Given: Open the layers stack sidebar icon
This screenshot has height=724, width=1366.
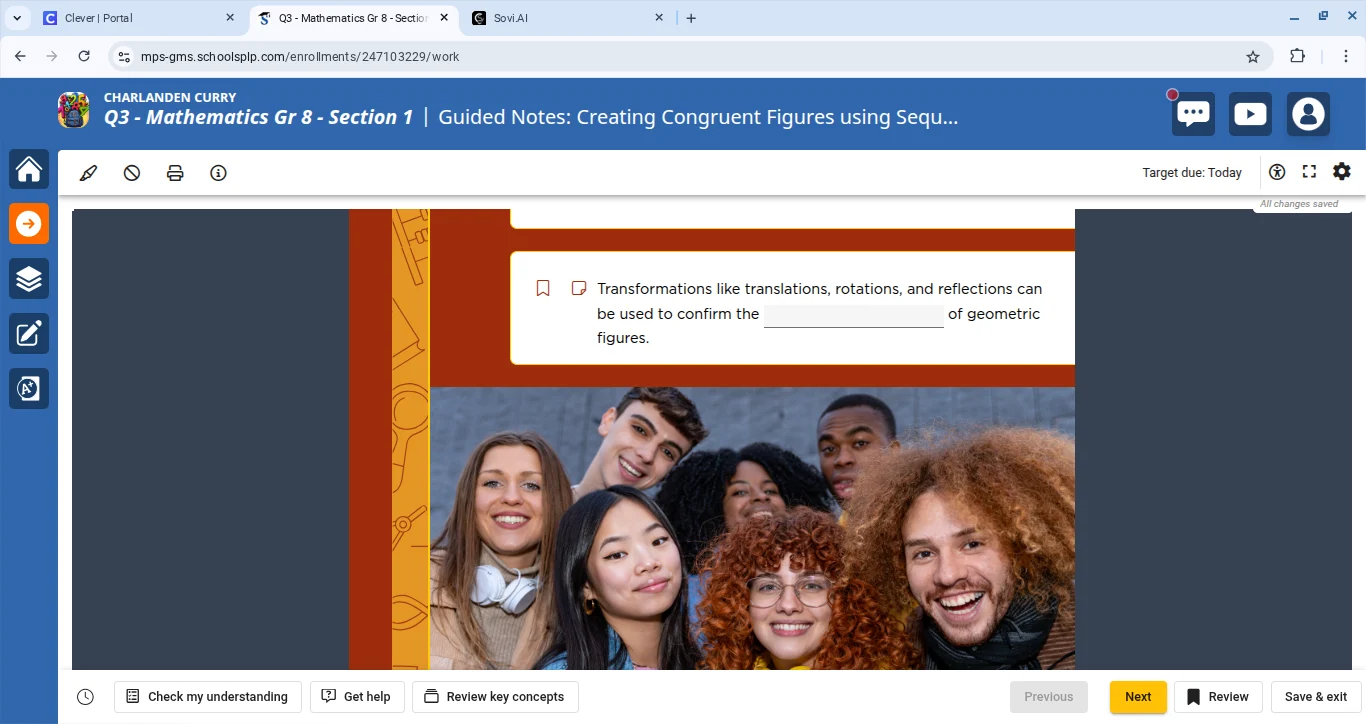Looking at the screenshot, I should coord(29,279).
